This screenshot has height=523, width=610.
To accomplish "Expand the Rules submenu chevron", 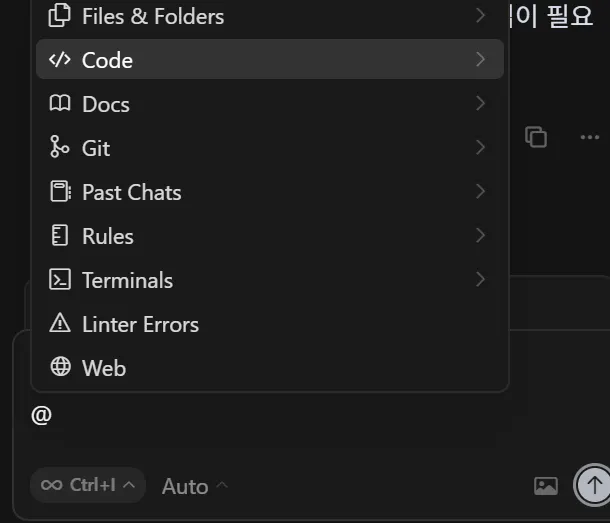I will pos(481,235).
